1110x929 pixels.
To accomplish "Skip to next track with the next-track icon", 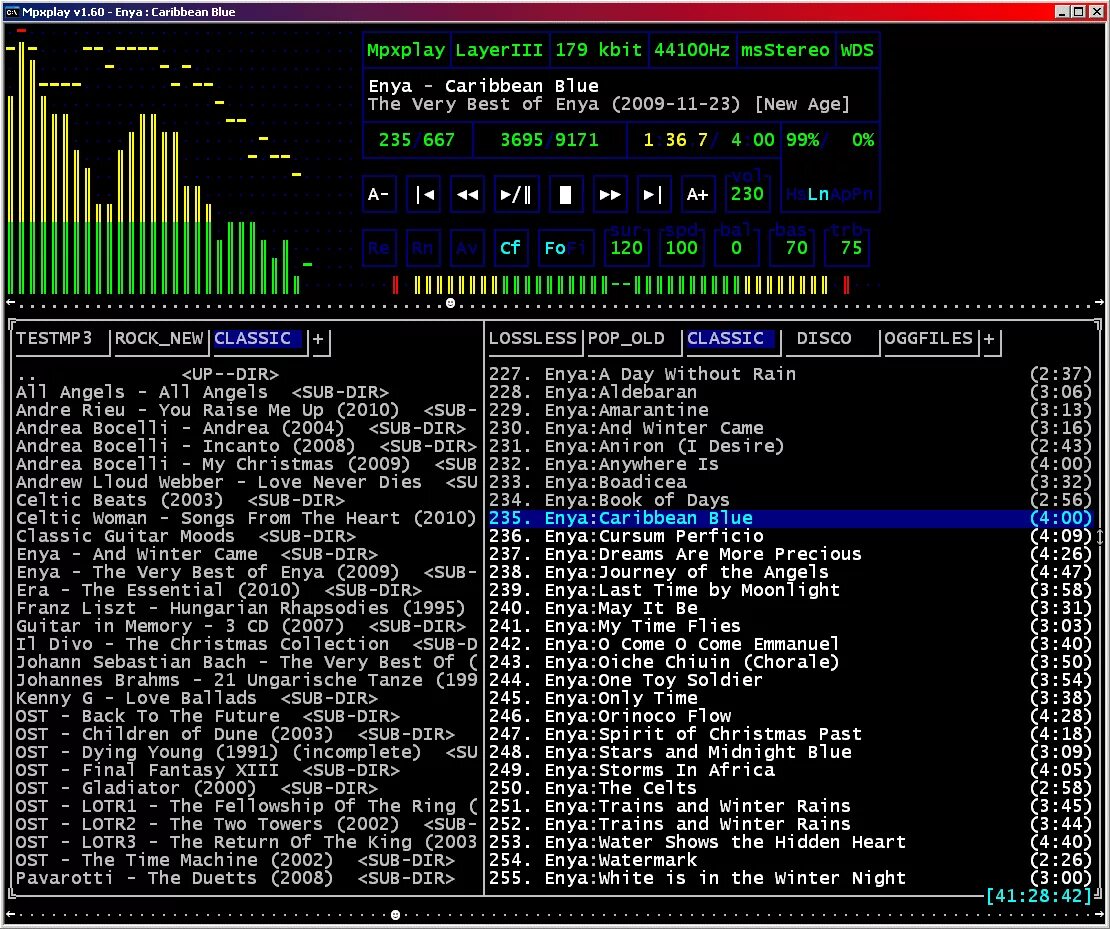I will pyautogui.click(x=653, y=194).
